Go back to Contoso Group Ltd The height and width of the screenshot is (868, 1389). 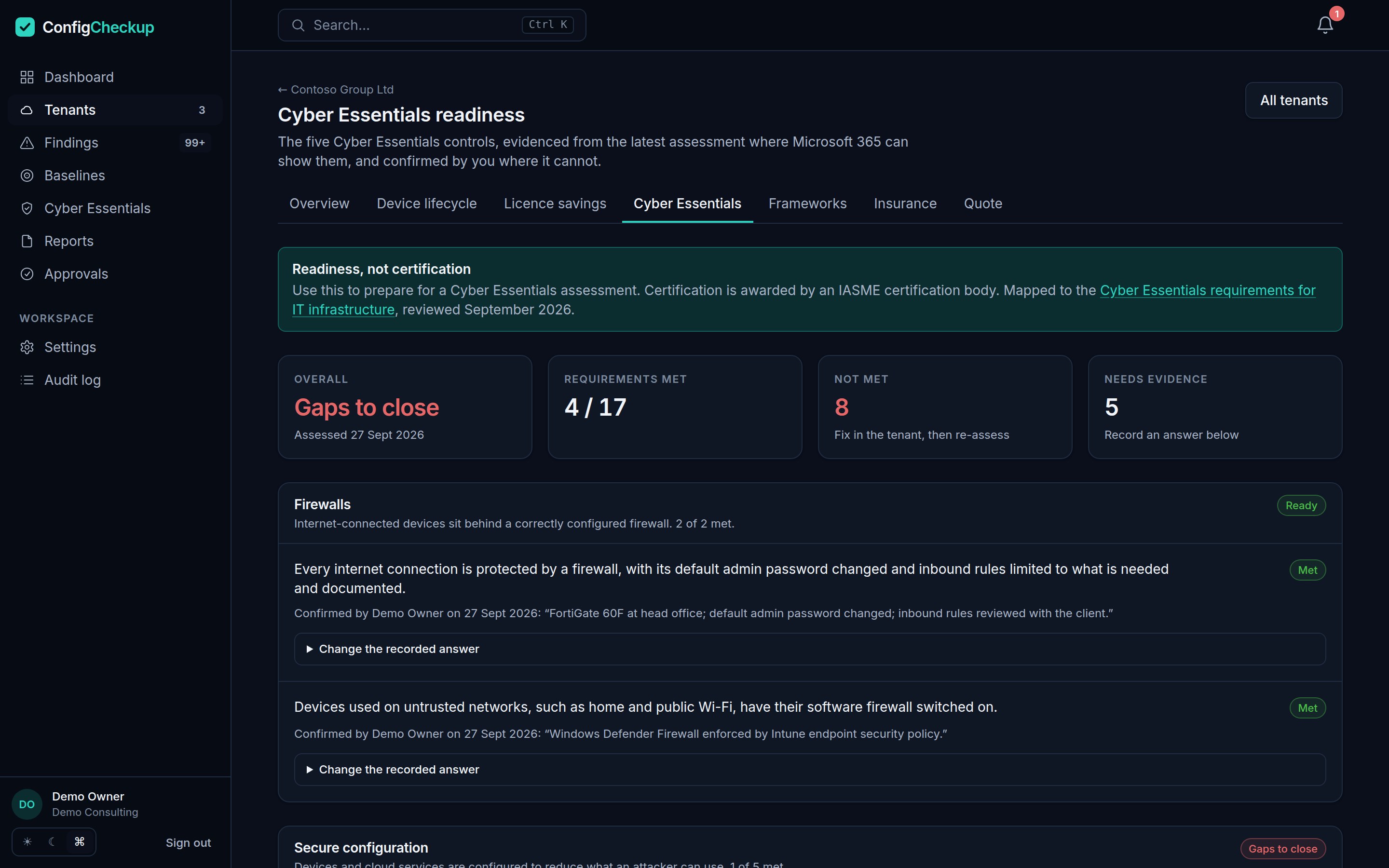pyautogui.click(x=336, y=90)
